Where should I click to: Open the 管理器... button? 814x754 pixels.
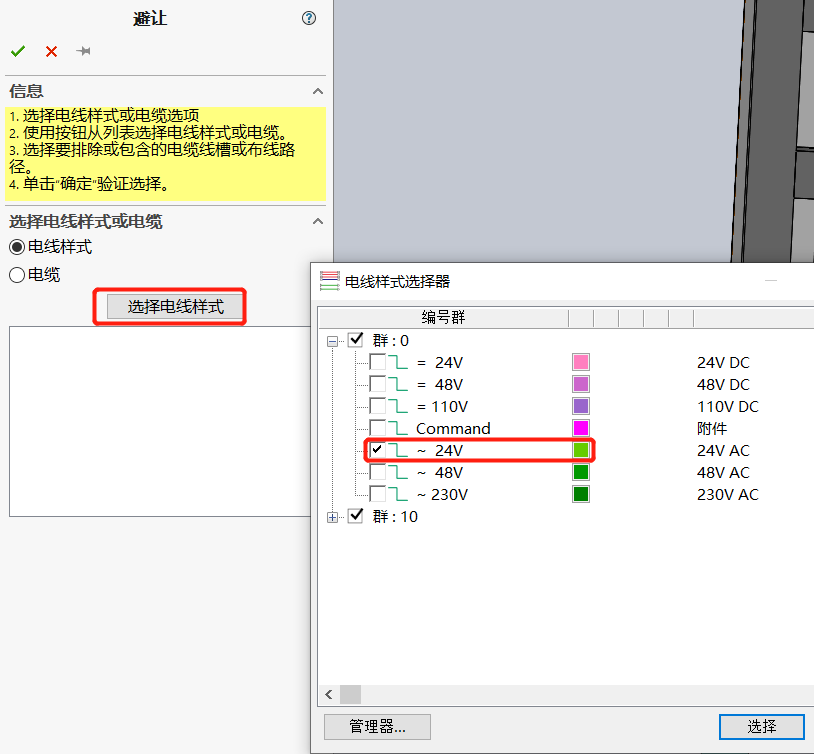(x=377, y=726)
